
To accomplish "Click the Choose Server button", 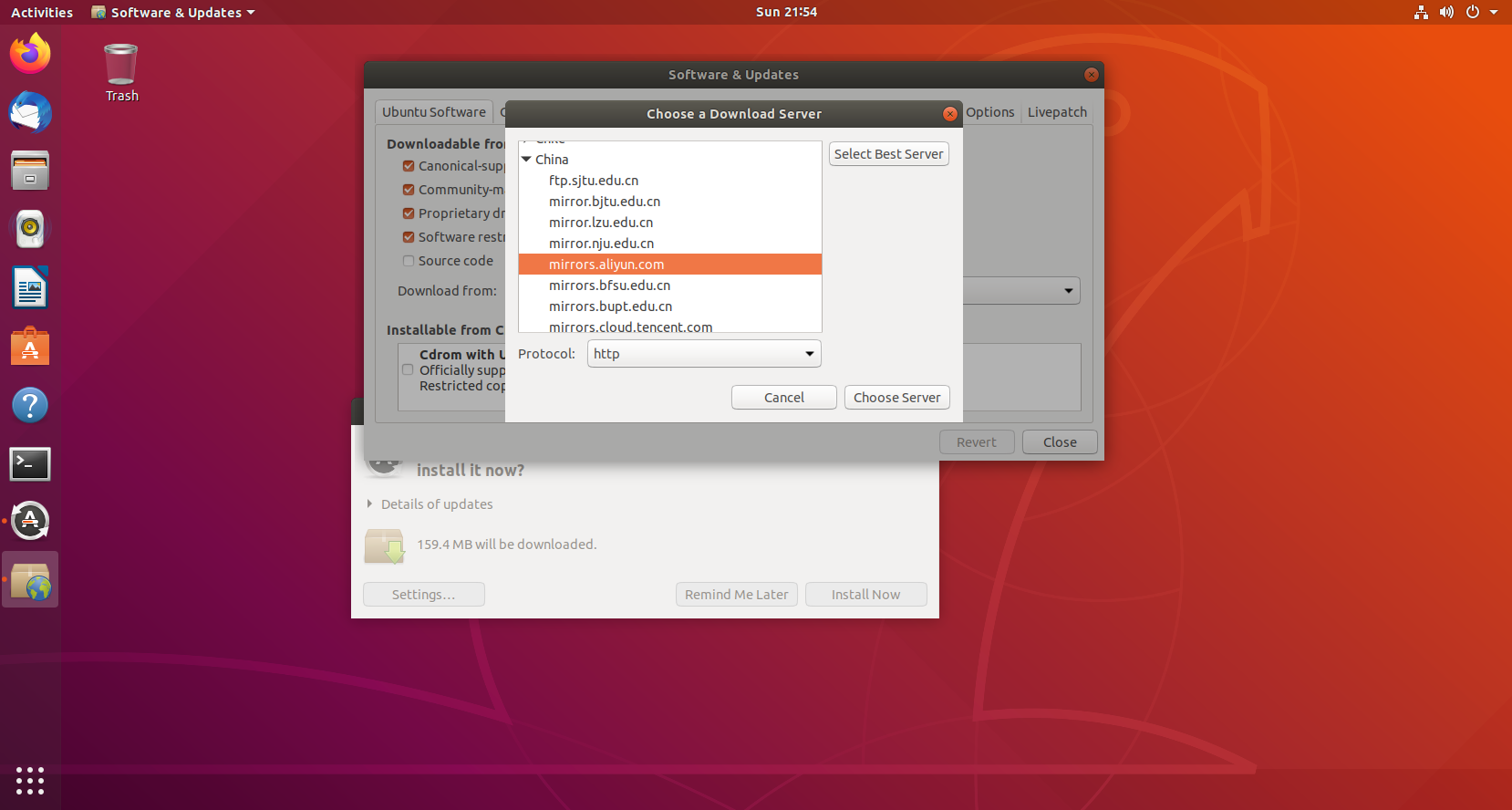I will [896, 398].
